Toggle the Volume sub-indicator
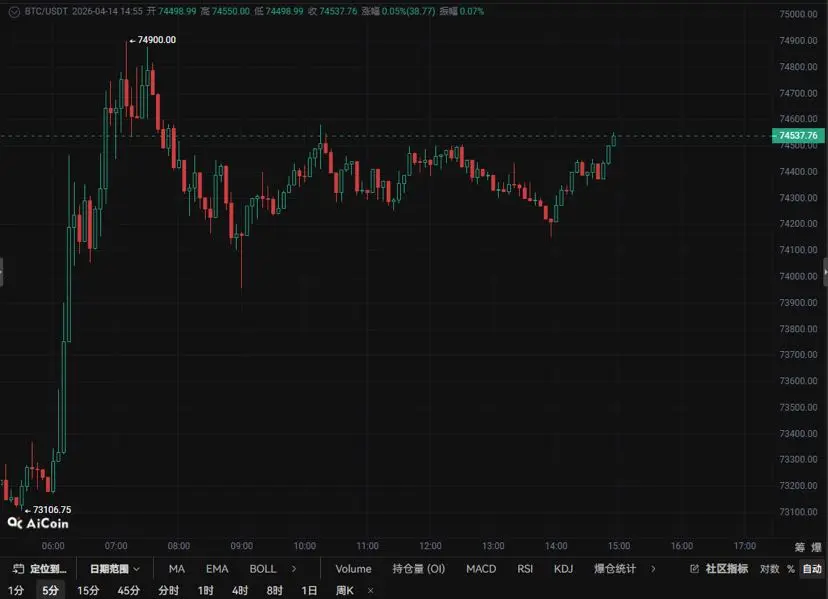828x599 pixels. click(x=353, y=569)
